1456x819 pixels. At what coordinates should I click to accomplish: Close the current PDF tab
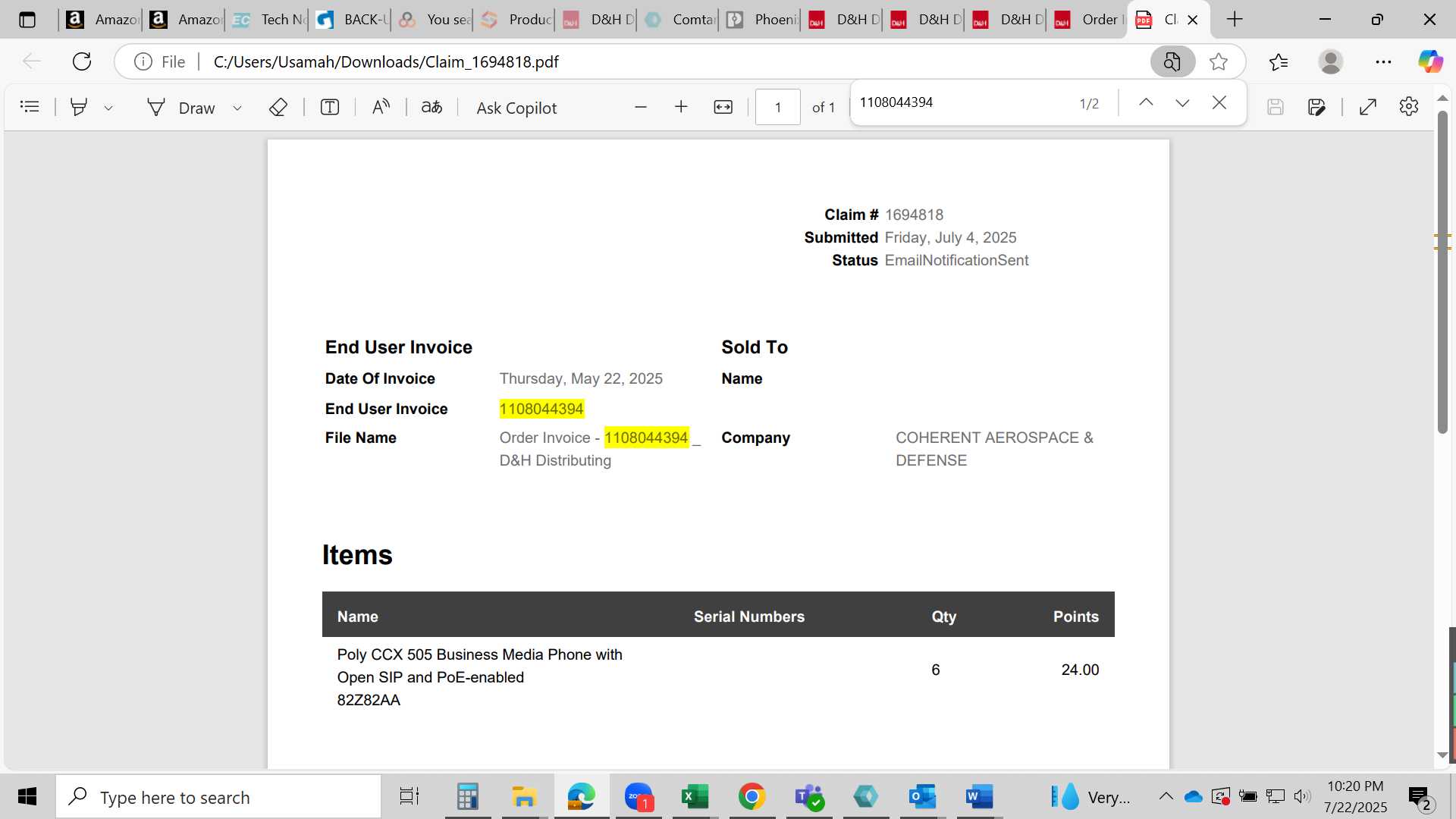point(1193,20)
